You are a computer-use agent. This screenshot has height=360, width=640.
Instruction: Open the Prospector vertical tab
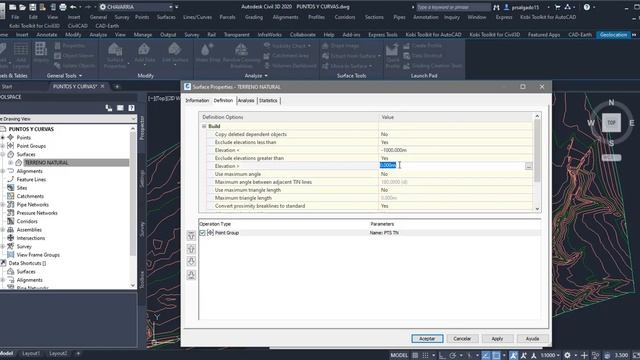click(142, 128)
